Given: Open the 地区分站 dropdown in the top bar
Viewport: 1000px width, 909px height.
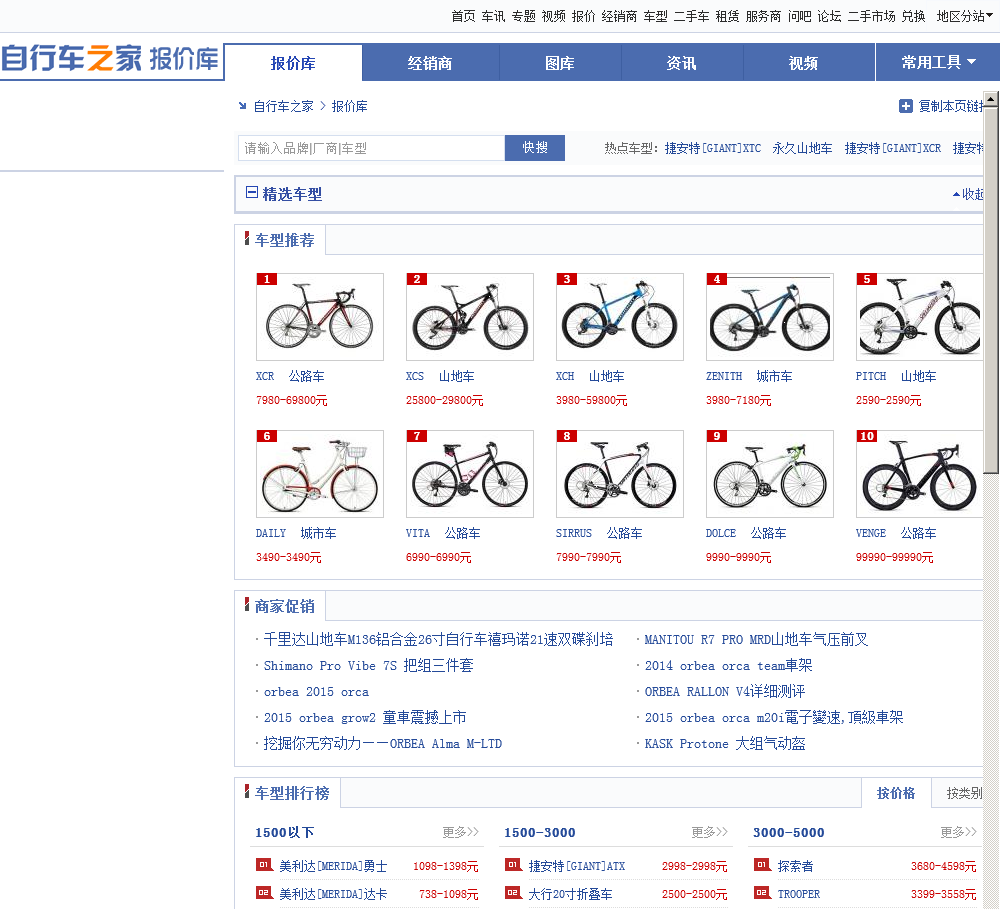Looking at the screenshot, I should tap(964, 17).
